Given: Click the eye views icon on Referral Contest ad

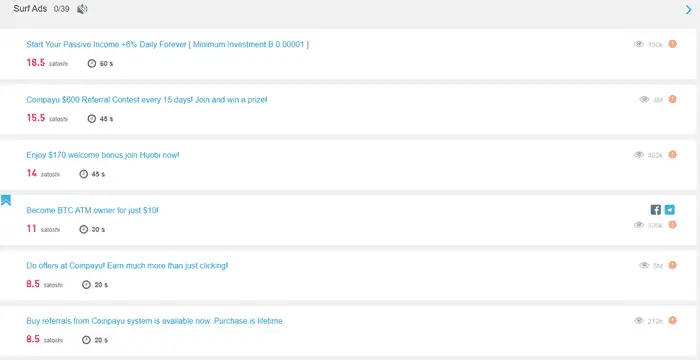Looking at the screenshot, I should 644,100.
